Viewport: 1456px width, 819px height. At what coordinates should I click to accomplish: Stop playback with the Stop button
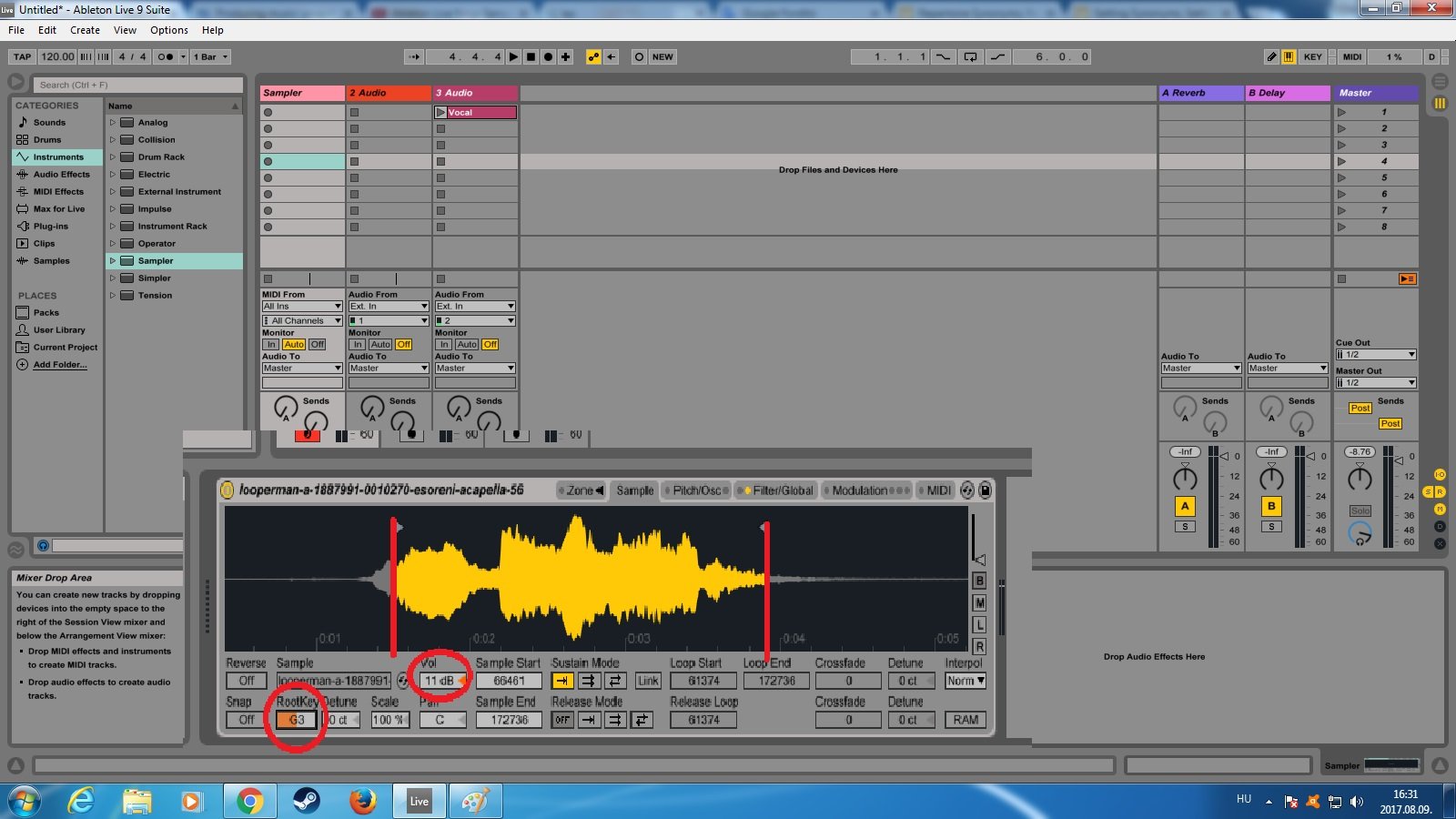point(531,56)
